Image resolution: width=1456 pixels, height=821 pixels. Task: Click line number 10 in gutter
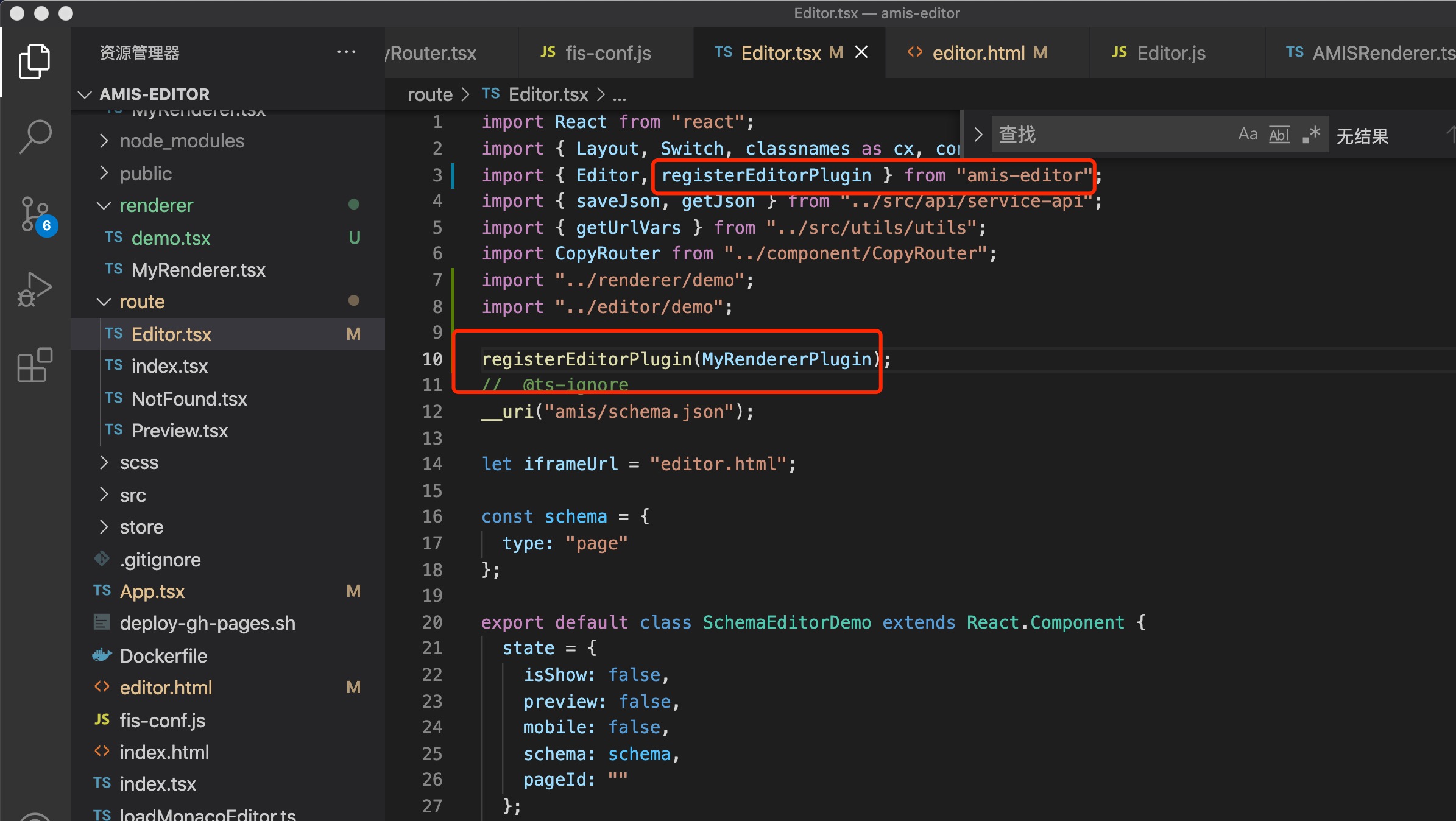[432, 359]
